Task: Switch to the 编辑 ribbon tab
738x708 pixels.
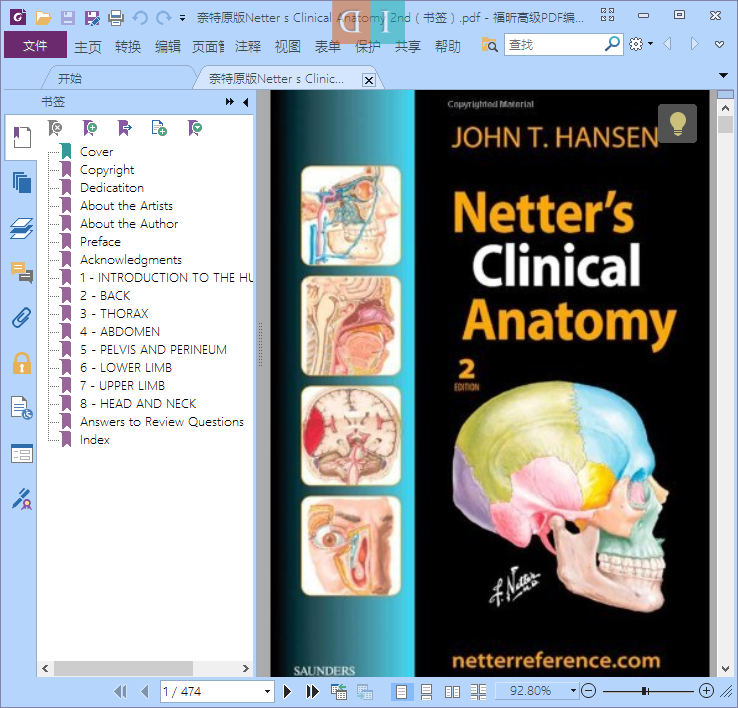Action: coord(168,47)
